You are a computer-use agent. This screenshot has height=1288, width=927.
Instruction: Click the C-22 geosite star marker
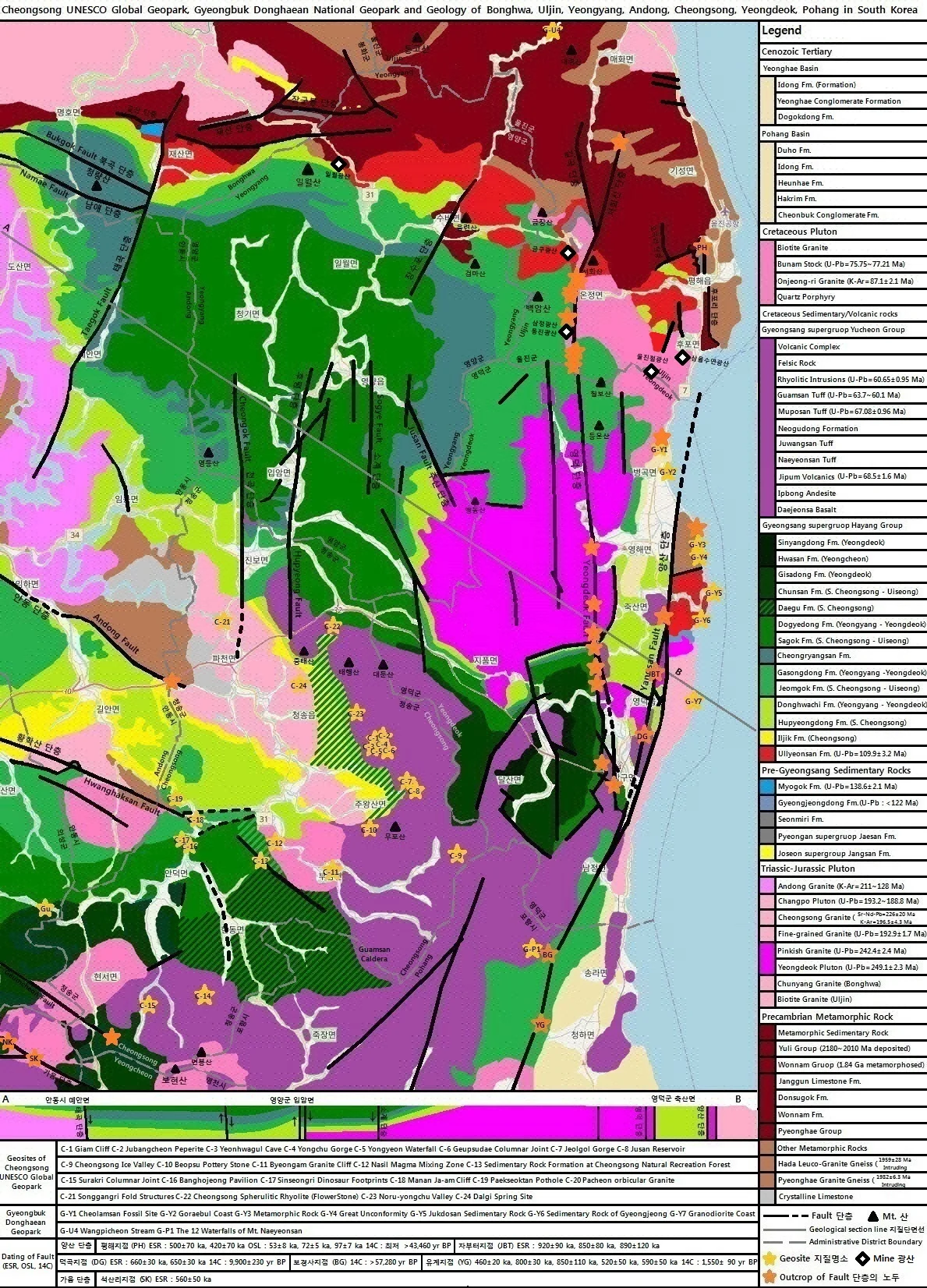(332, 626)
